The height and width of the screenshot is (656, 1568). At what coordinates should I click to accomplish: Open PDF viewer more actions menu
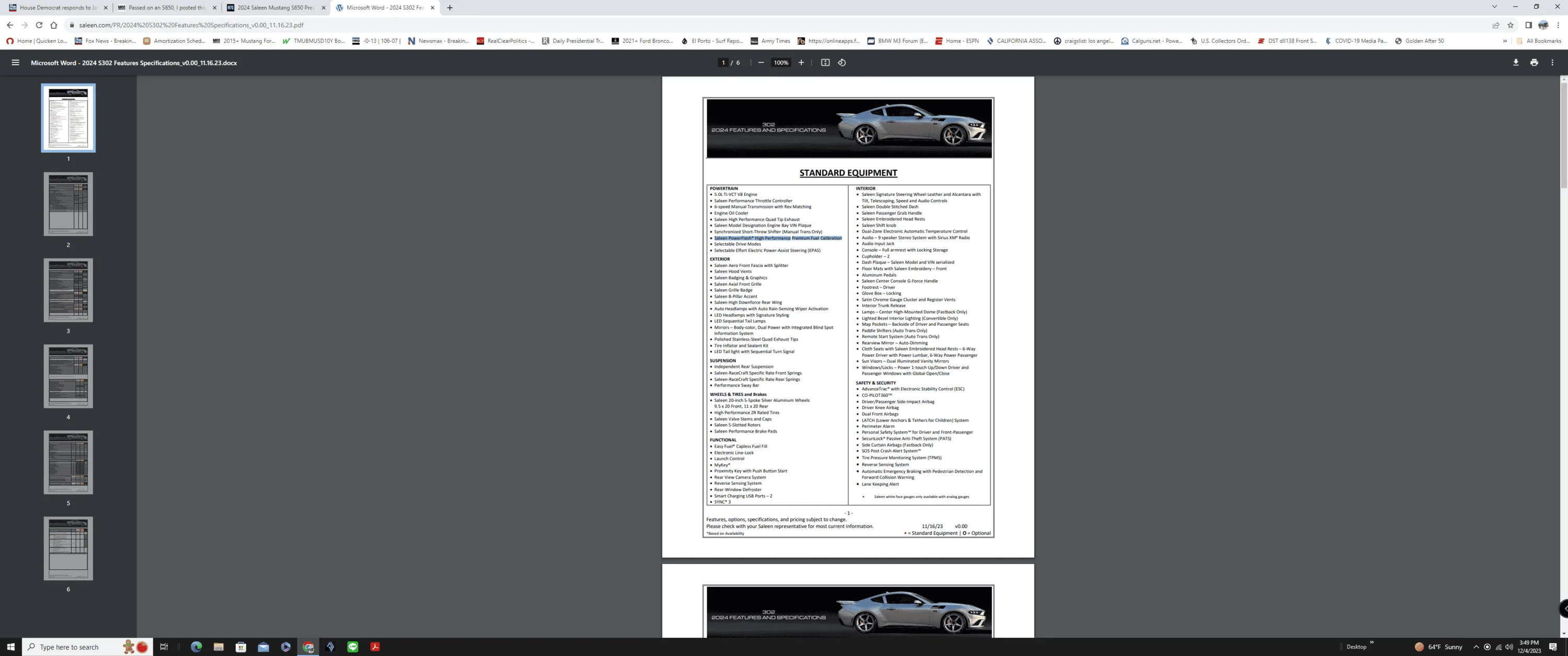click(x=1552, y=63)
